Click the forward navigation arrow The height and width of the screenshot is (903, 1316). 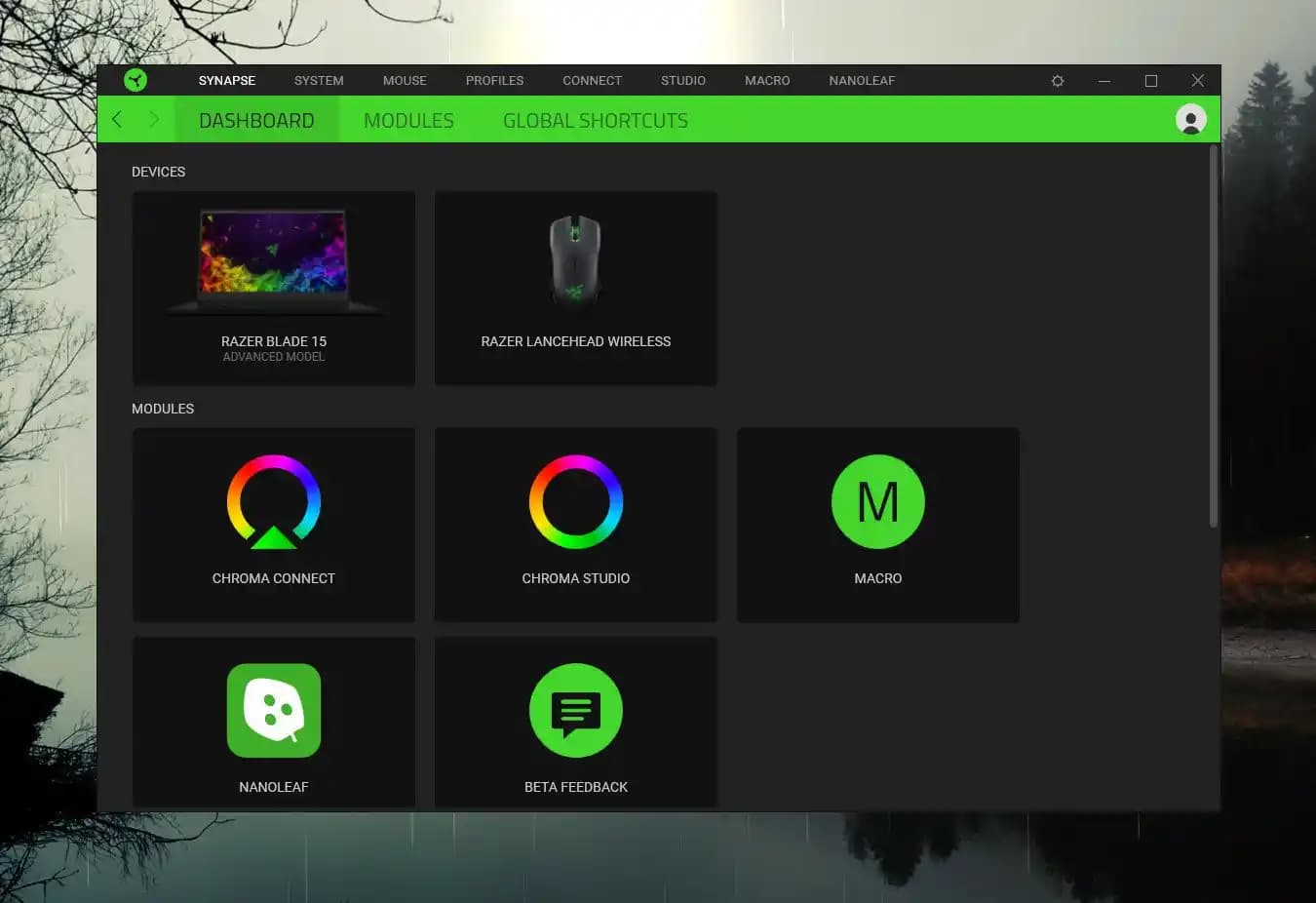[x=153, y=120]
